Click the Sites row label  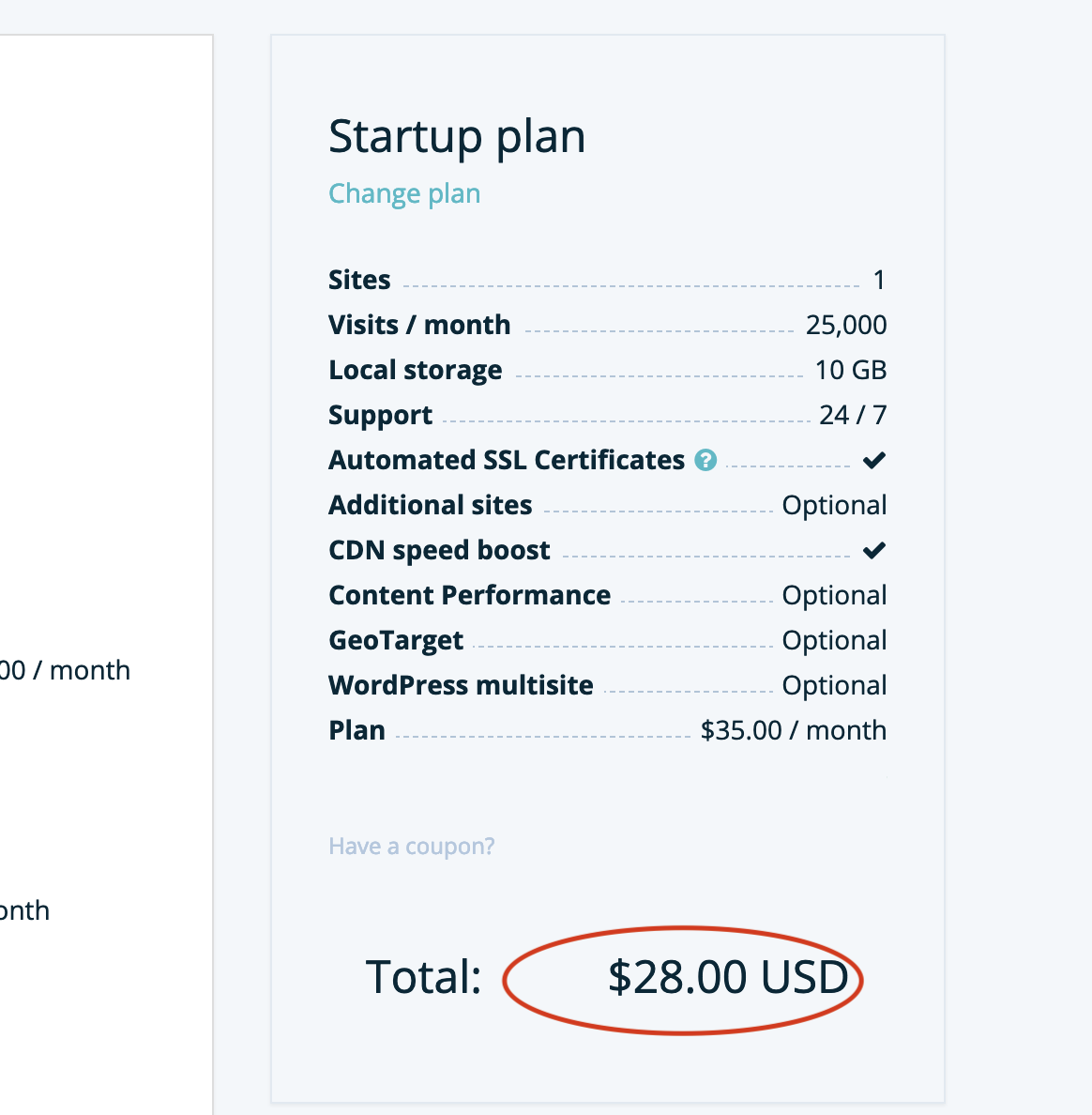359,280
